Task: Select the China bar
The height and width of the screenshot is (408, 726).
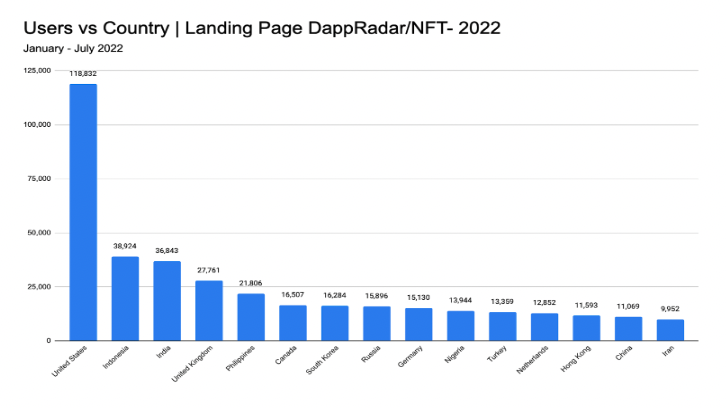Action: tap(628, 329)
